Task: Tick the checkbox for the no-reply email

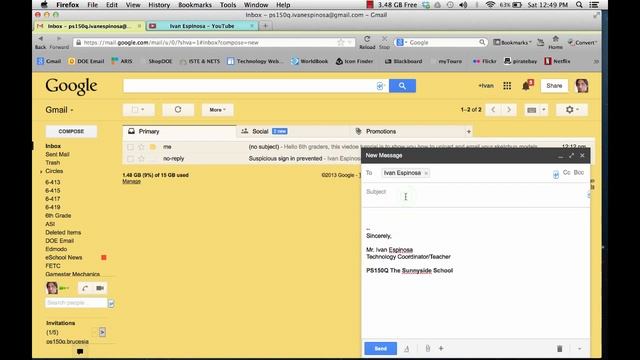Action: (x=130, y=159)
